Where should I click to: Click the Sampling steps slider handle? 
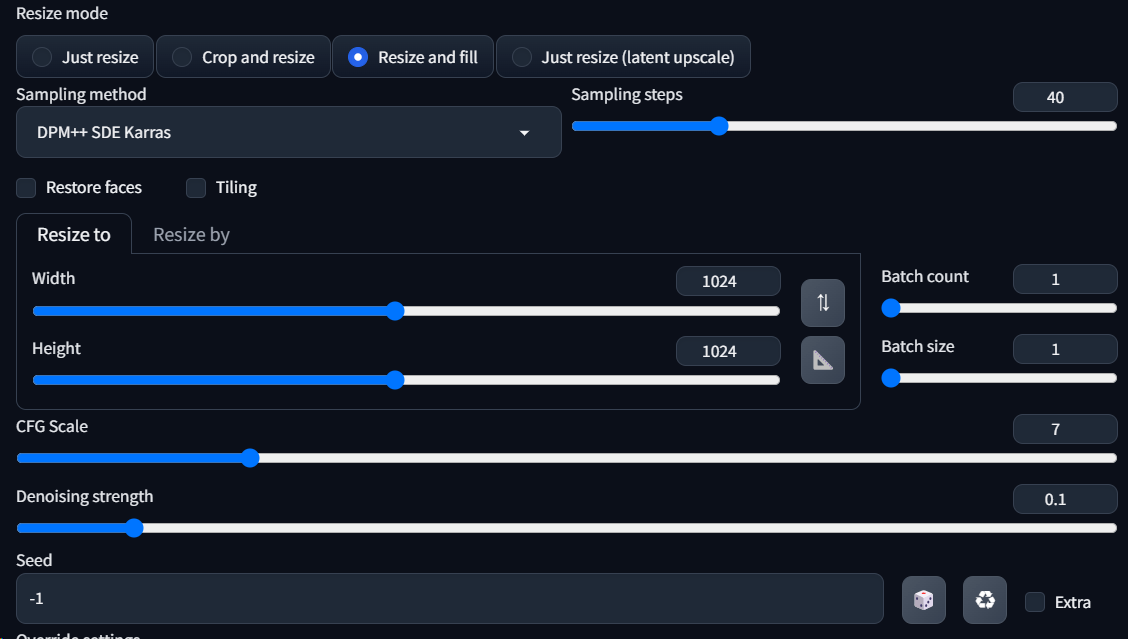[718, 126]
